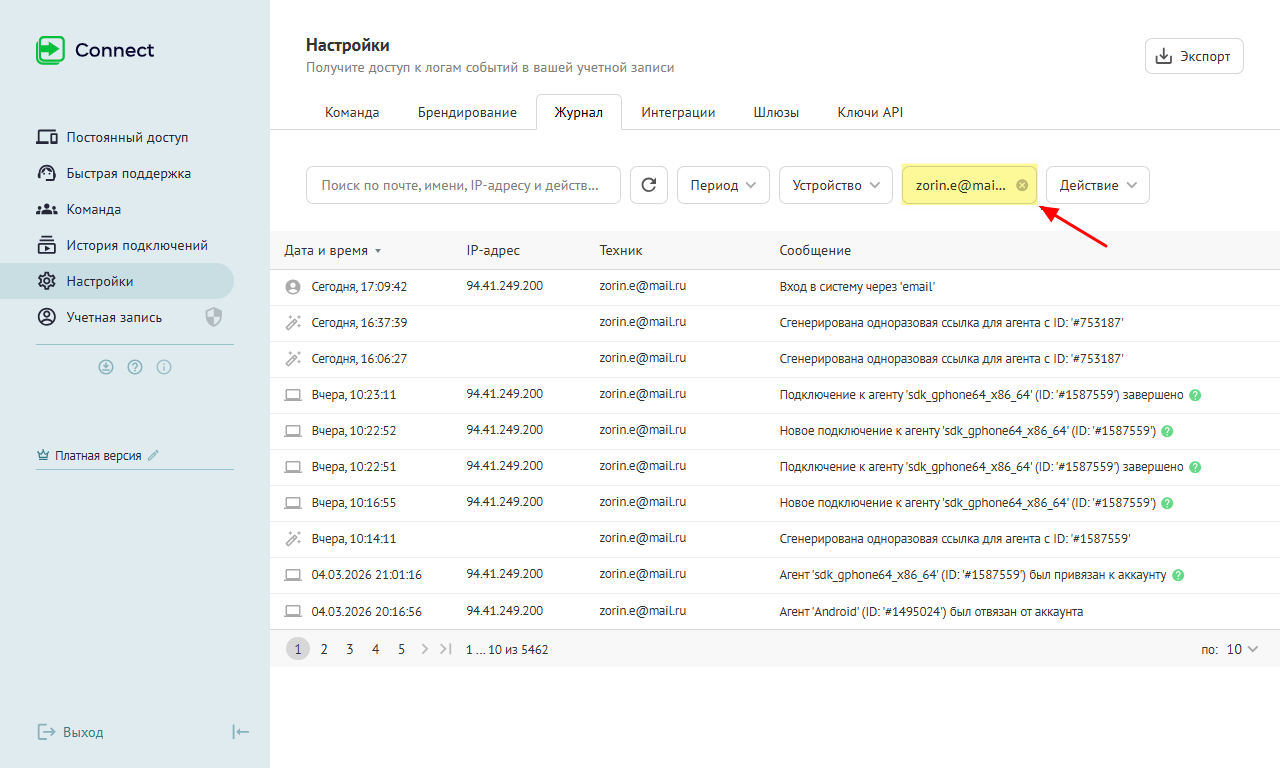
Task: Click the refresh log icon button
Action: [649, 185]
